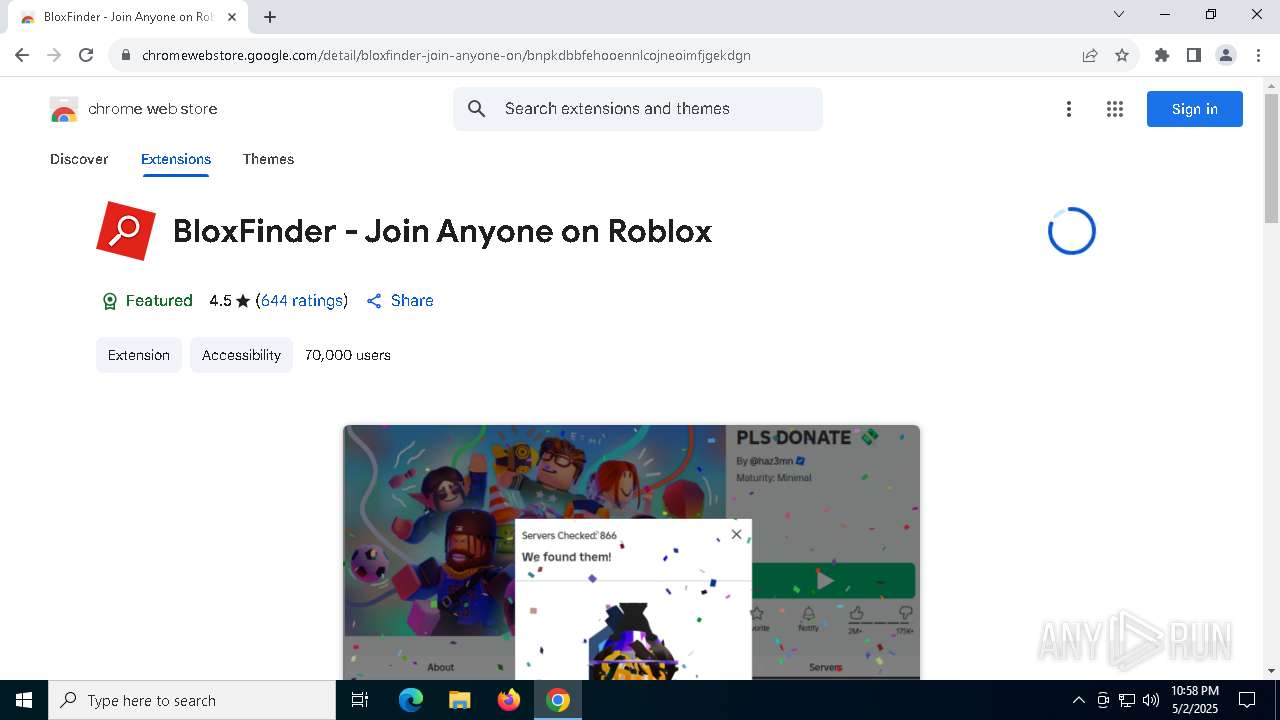Screen dimensions: 1280x720
Task: Launch Microsoft Edge from taskbar
Action: (411, 700)
